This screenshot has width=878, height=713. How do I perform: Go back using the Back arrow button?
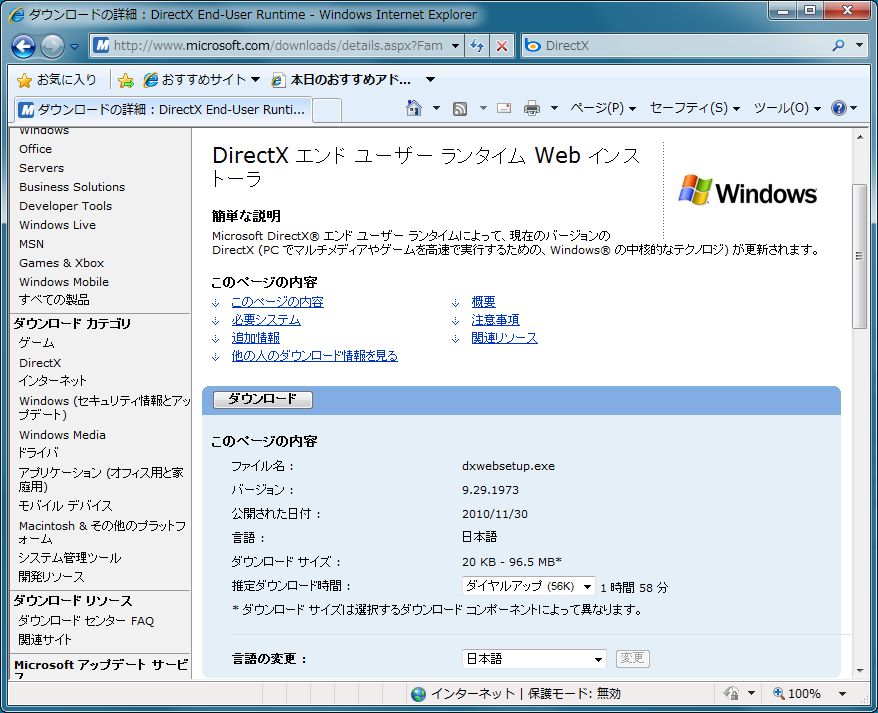pos(24,46)
